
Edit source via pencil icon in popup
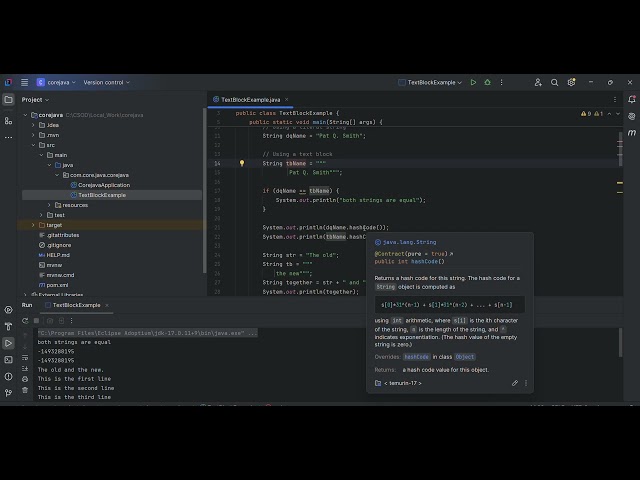click(515, 383)
